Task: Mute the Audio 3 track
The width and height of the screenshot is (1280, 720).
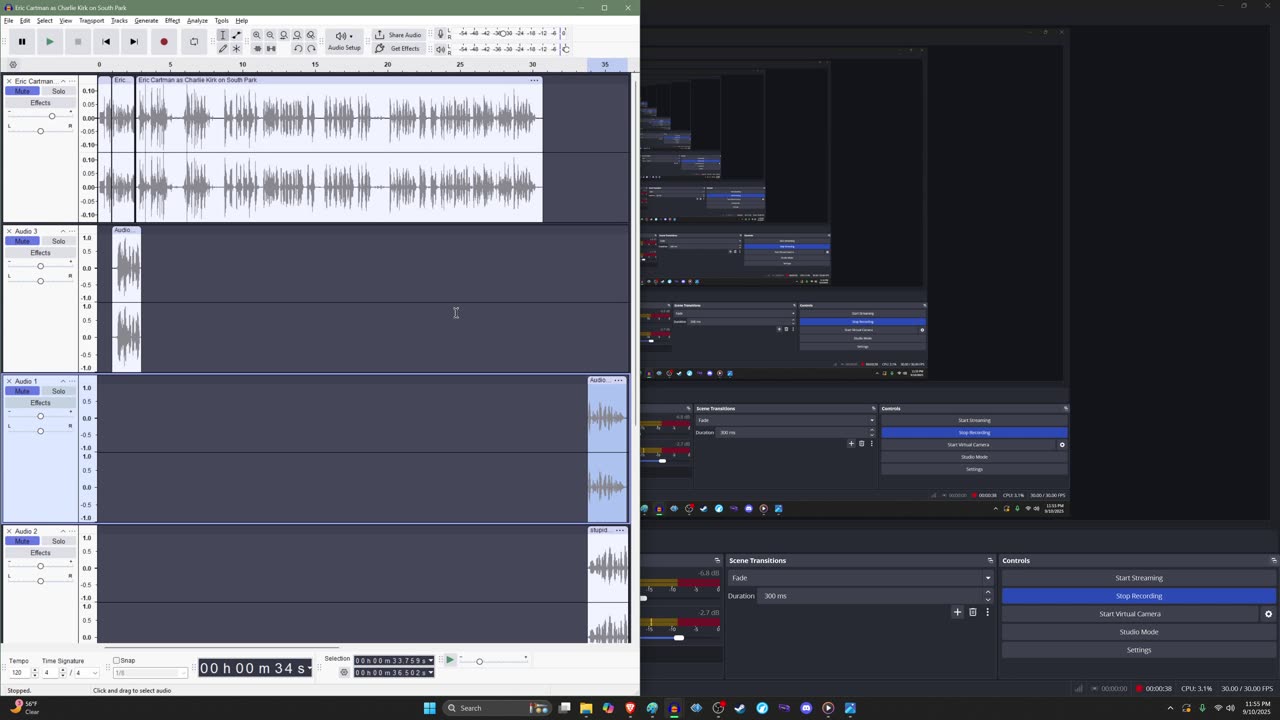Action: coord(22,241)
